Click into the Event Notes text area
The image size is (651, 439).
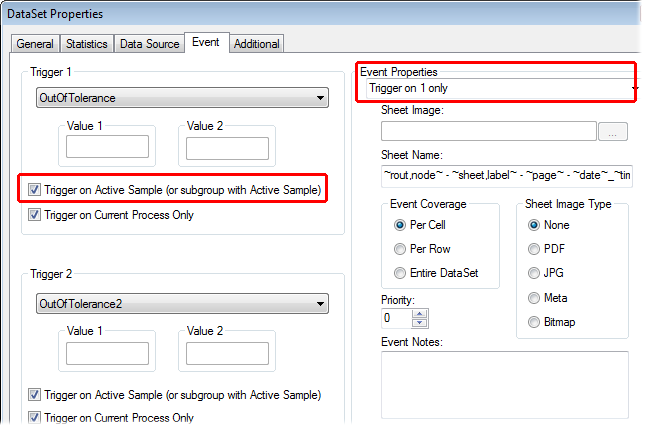pyautogui.click(x=504, y=383)
